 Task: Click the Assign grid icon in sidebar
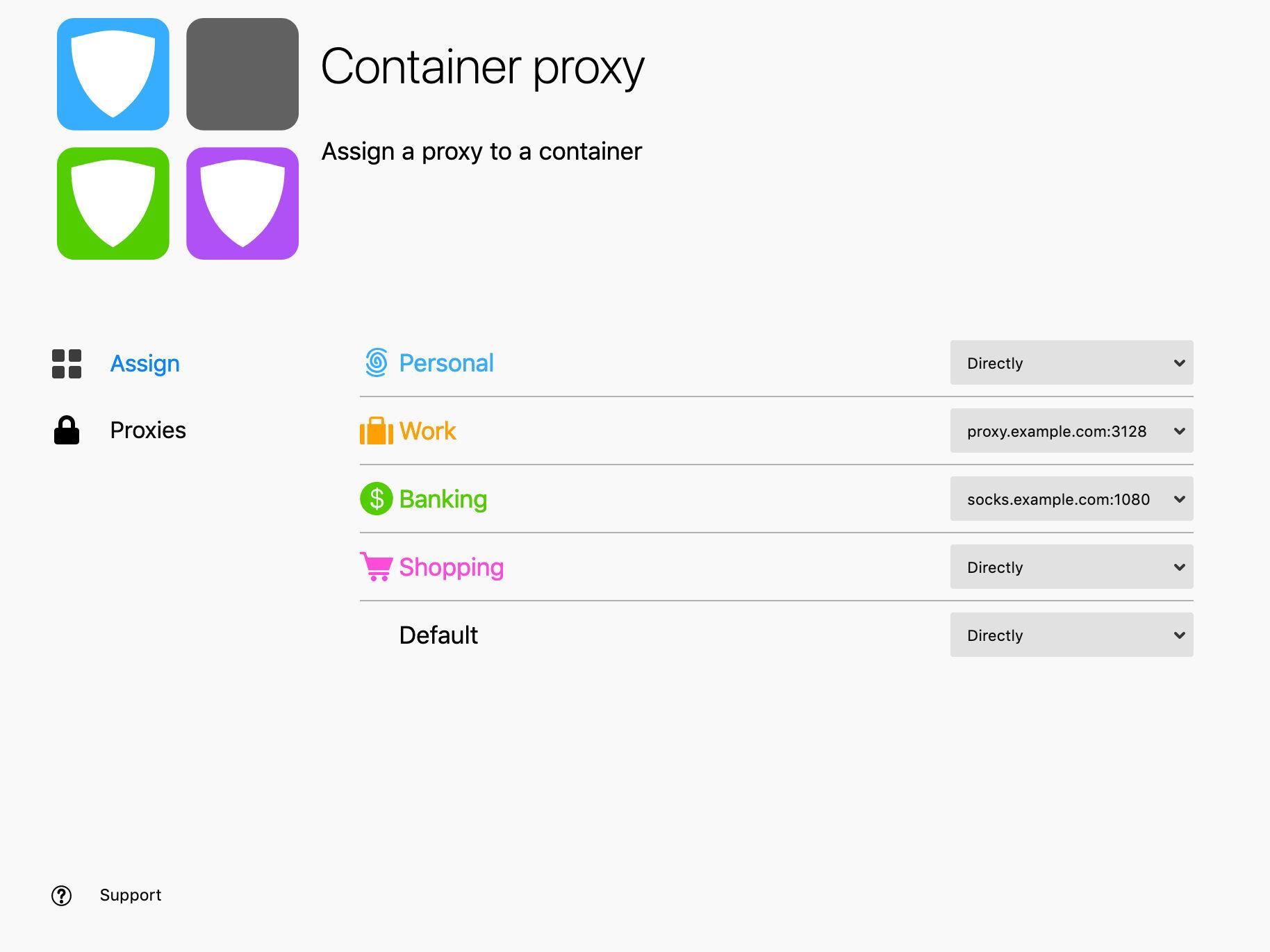tap(67, 364)
